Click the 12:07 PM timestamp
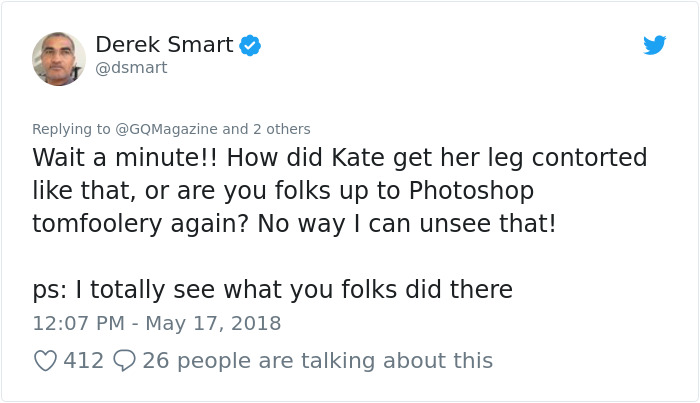 [x=77, y=323]
